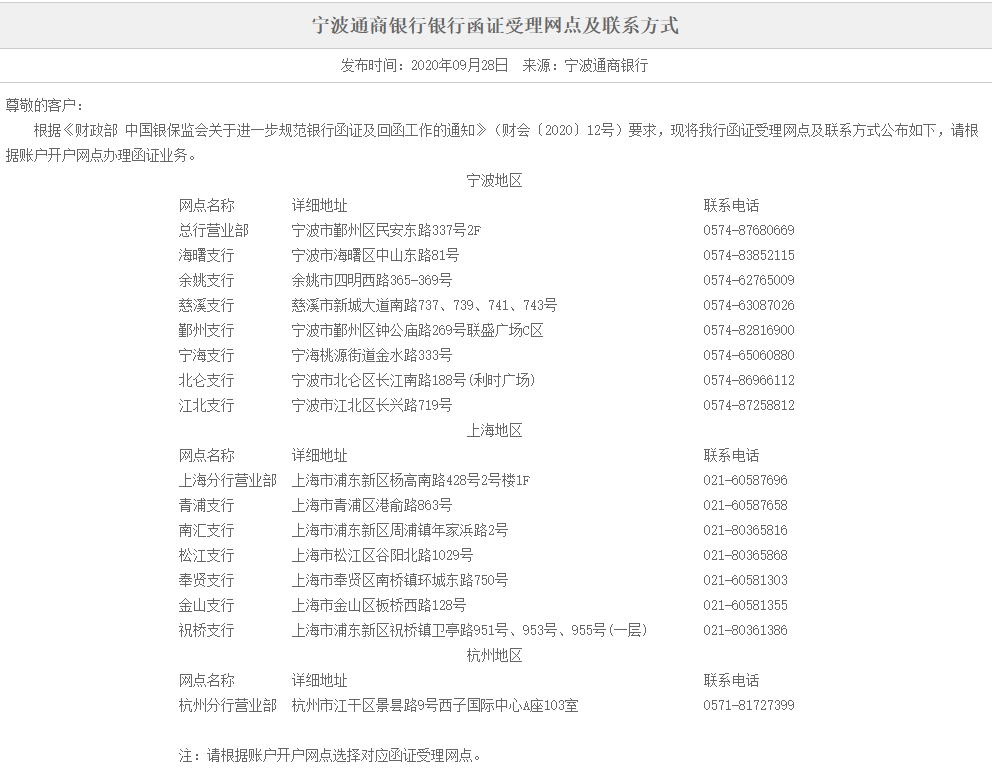992x769 pixels.
Task: Select branch name 金山支行
Action: 206,605
